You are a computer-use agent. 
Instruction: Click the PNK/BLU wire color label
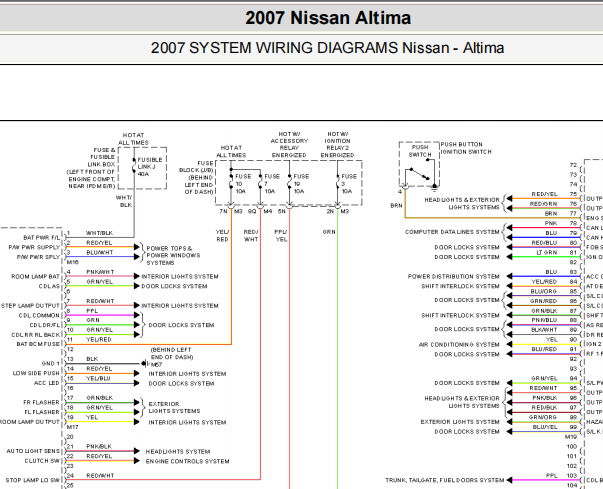pos(544,320)
